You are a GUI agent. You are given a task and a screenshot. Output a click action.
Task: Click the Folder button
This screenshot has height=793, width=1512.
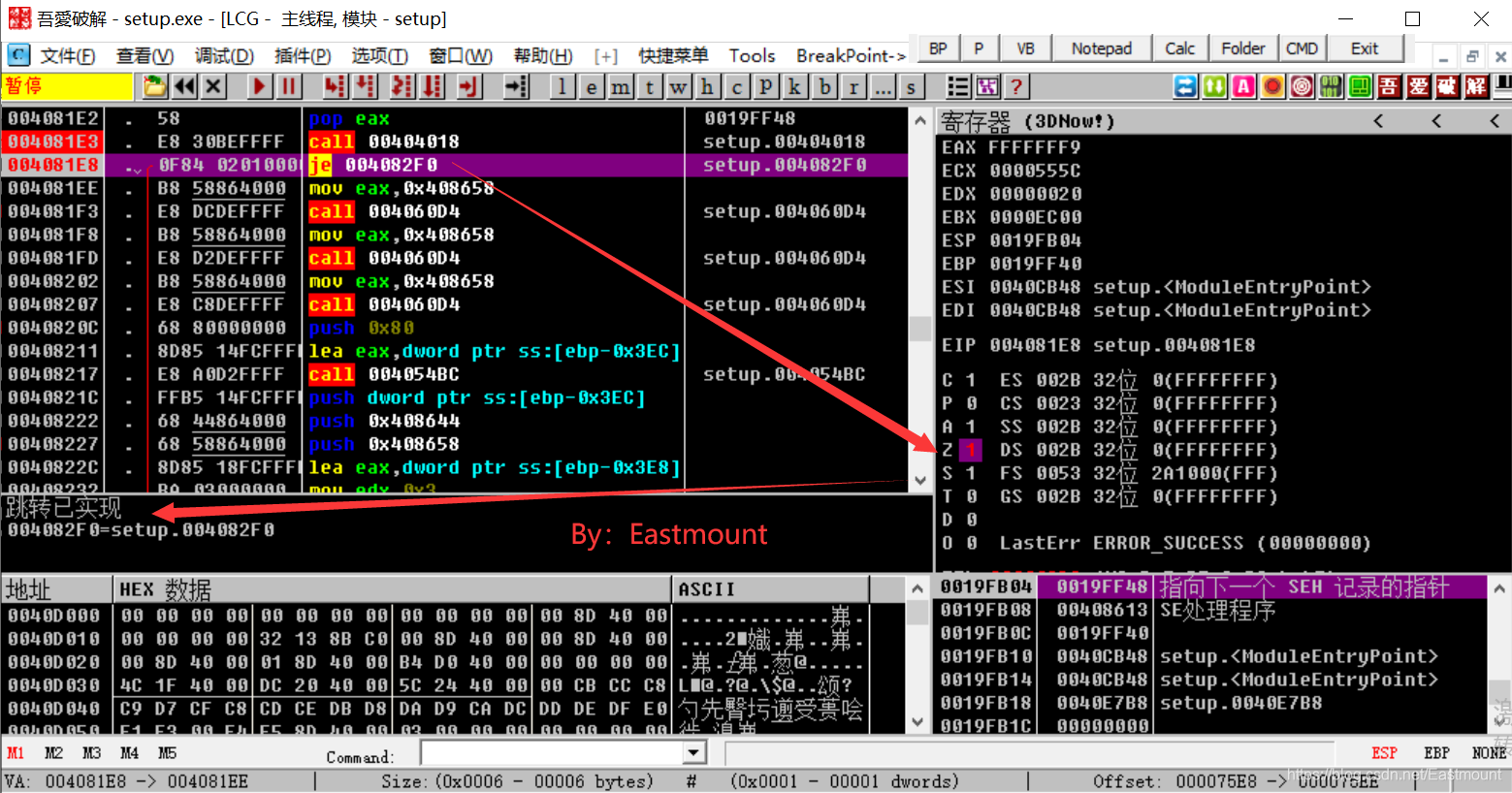pos(1242,48)
